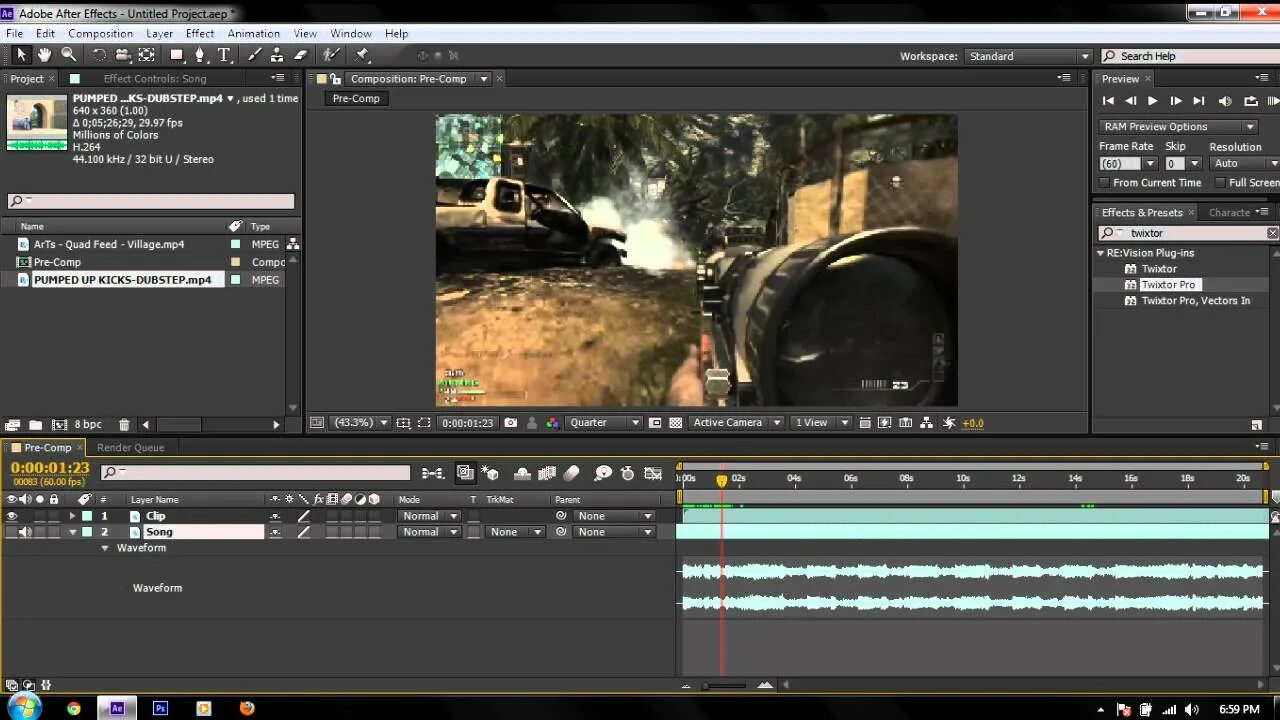Open the Effect menu
Viewport: 1280px width, 720px height.
(200, 33)
